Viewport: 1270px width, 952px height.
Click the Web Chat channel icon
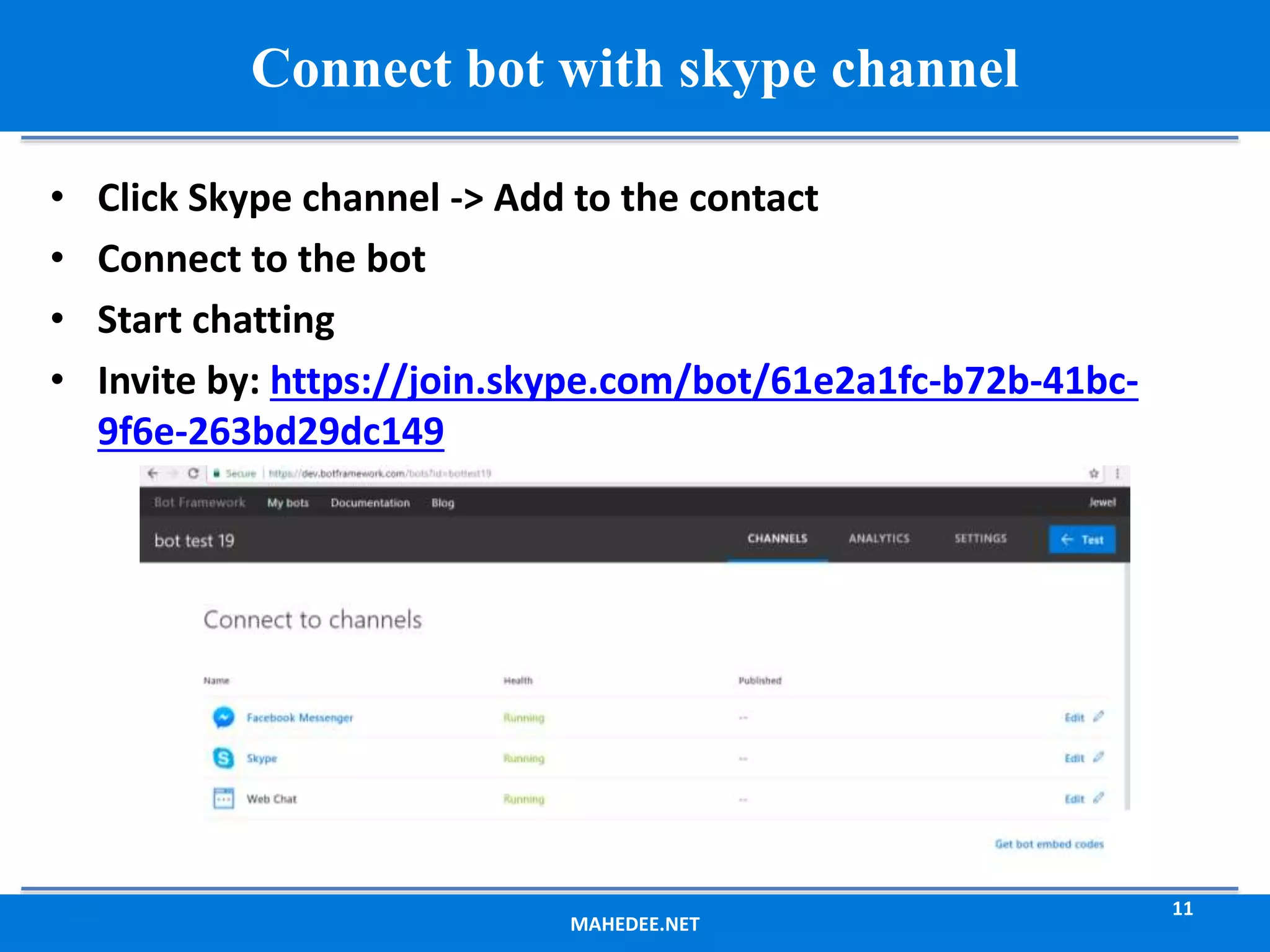tap(223, 798)
